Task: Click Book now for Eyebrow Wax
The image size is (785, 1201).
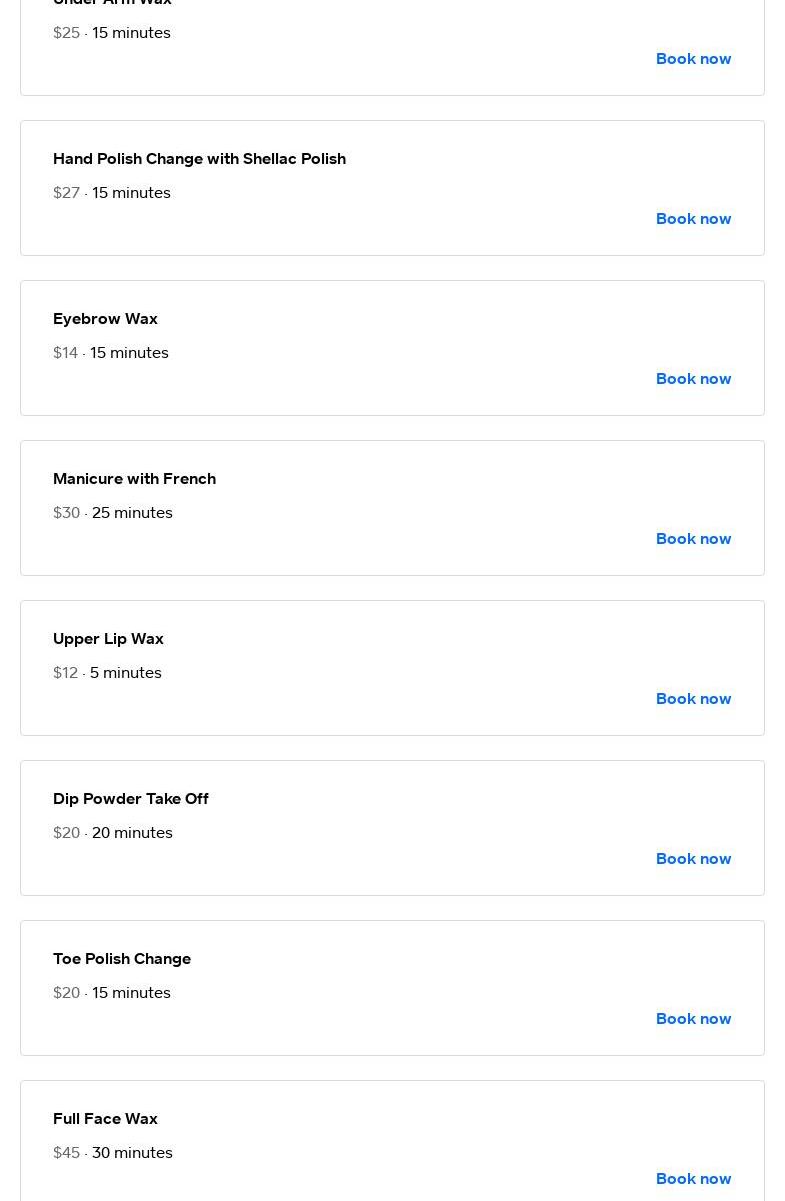Action: tap(693, 379)
